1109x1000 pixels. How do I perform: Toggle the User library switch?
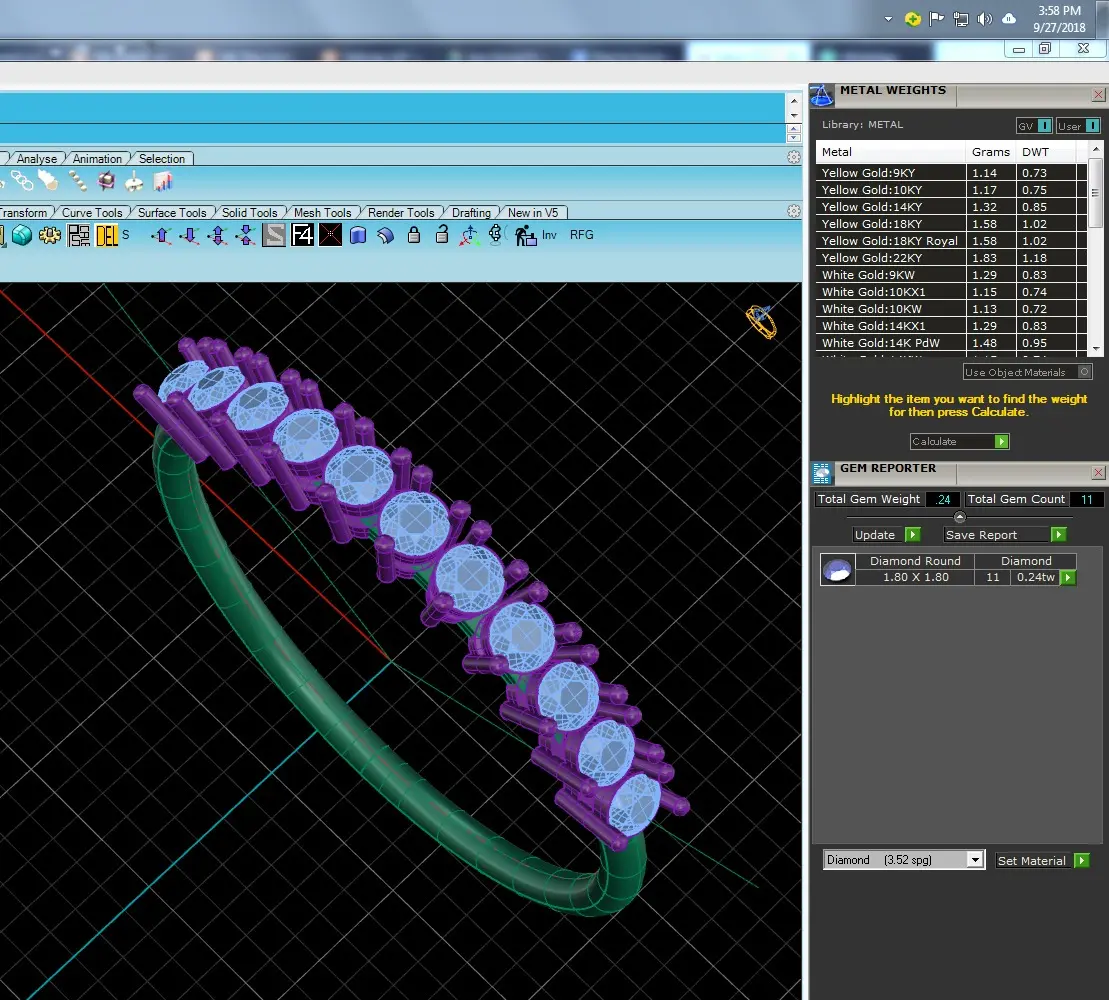point(1092,126)
